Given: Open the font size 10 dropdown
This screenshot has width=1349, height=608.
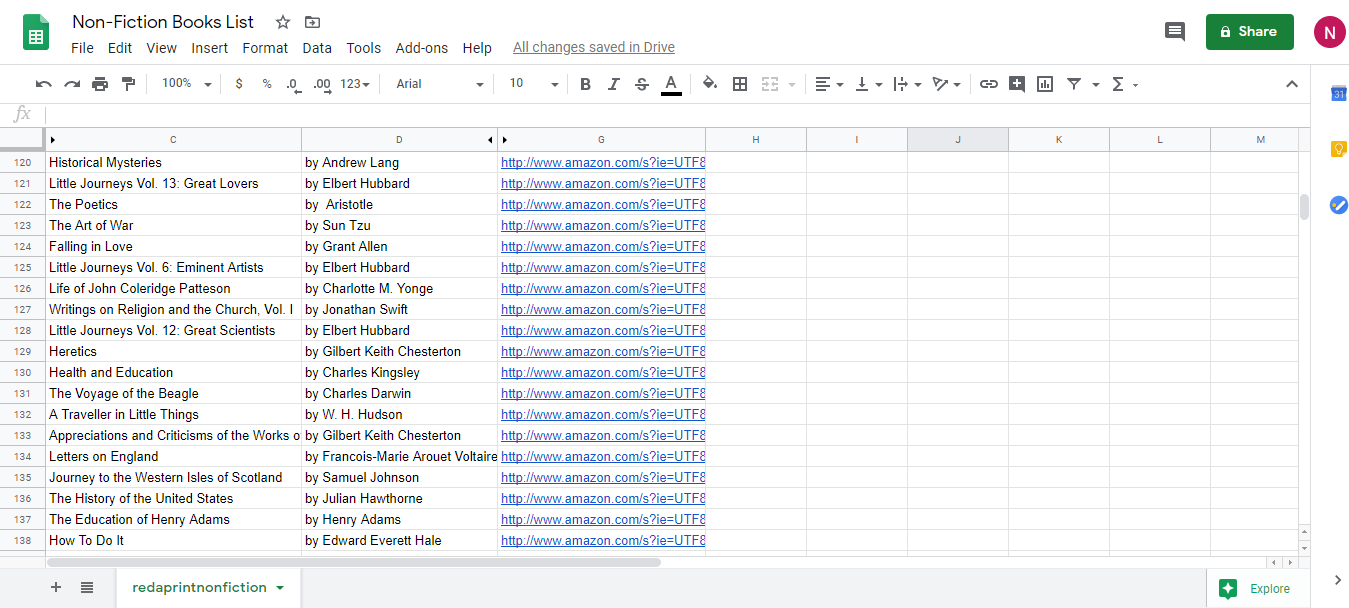Looking at the screenshot, I should coord(533,84).
